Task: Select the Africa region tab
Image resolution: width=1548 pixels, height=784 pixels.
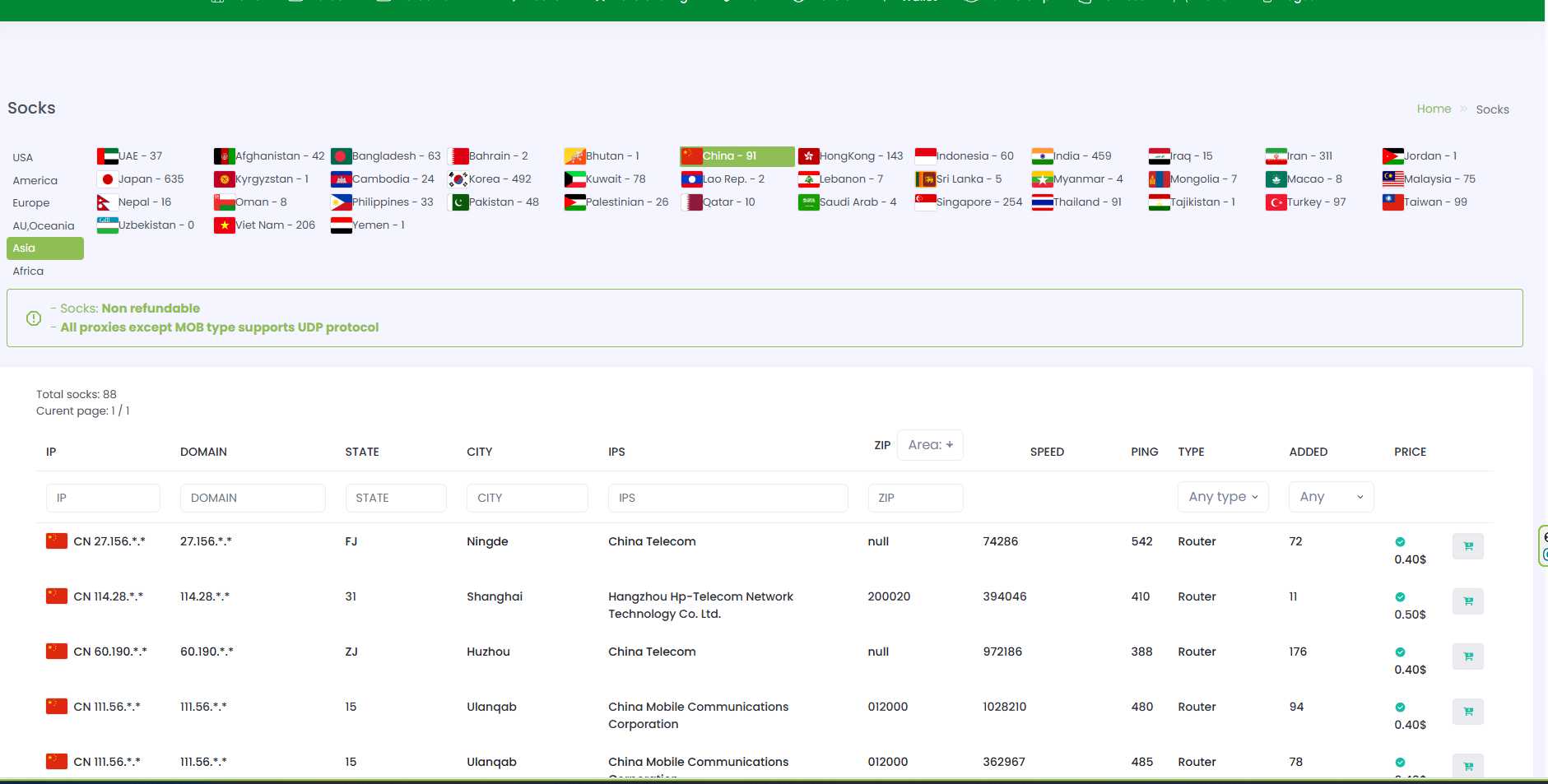Action: 28,271
